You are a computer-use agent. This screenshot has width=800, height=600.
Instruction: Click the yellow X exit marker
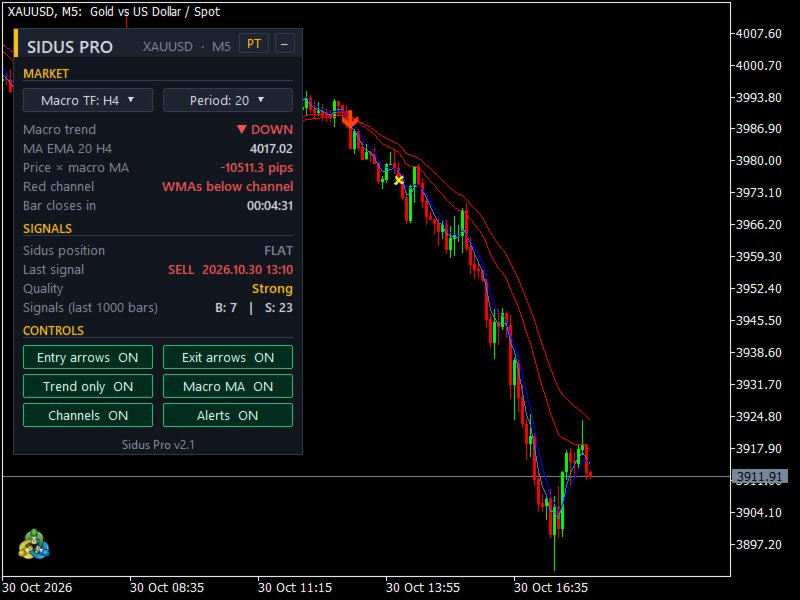(x=398, y=180)
